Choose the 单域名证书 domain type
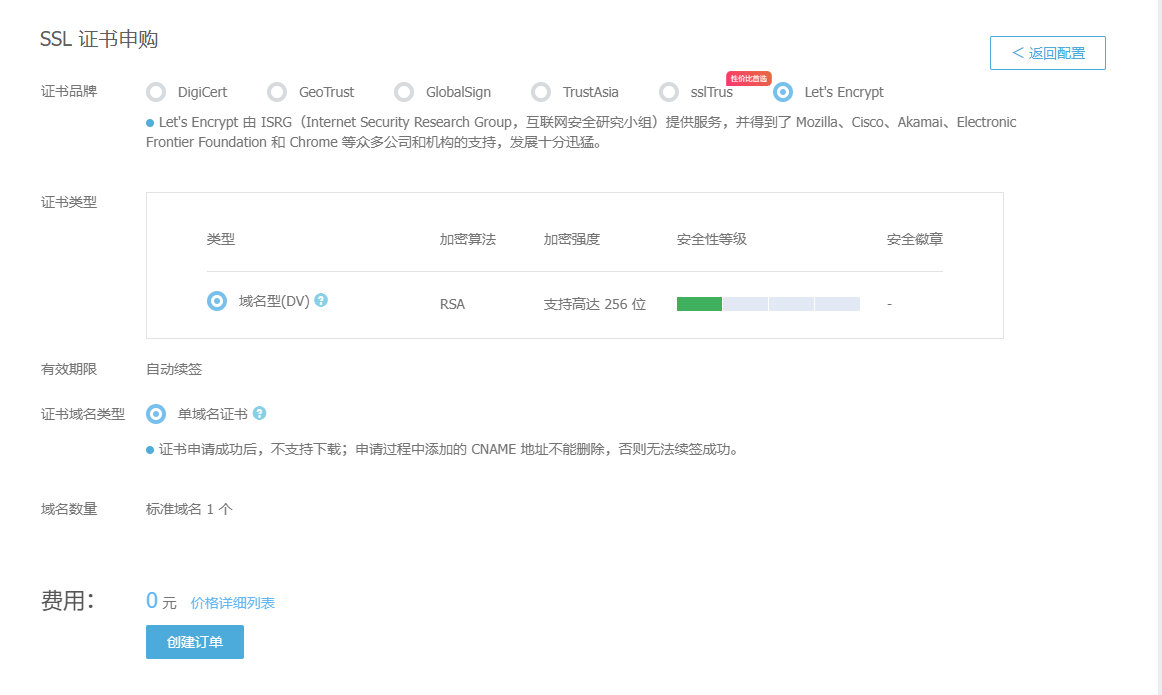 coord(156,414)
